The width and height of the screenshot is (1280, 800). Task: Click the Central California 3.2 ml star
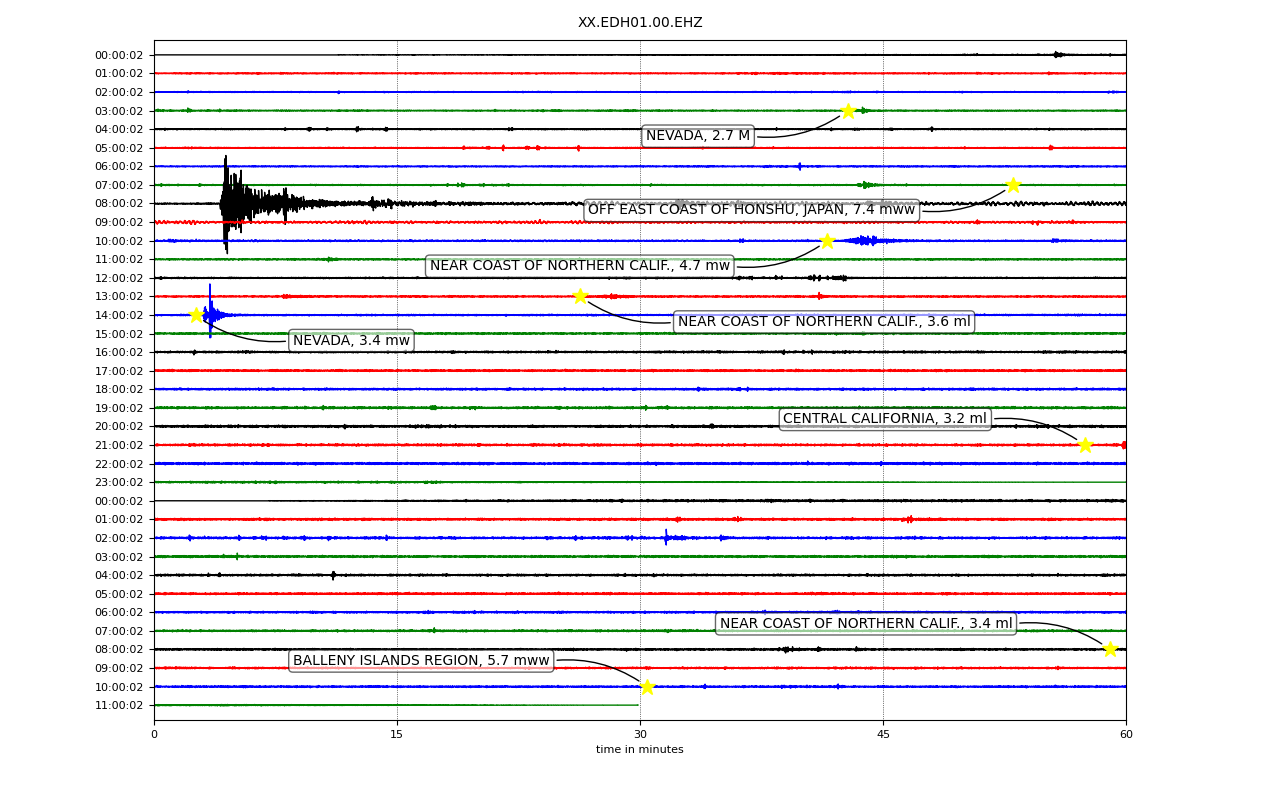pyautogui.click(x=1085, y=445)
